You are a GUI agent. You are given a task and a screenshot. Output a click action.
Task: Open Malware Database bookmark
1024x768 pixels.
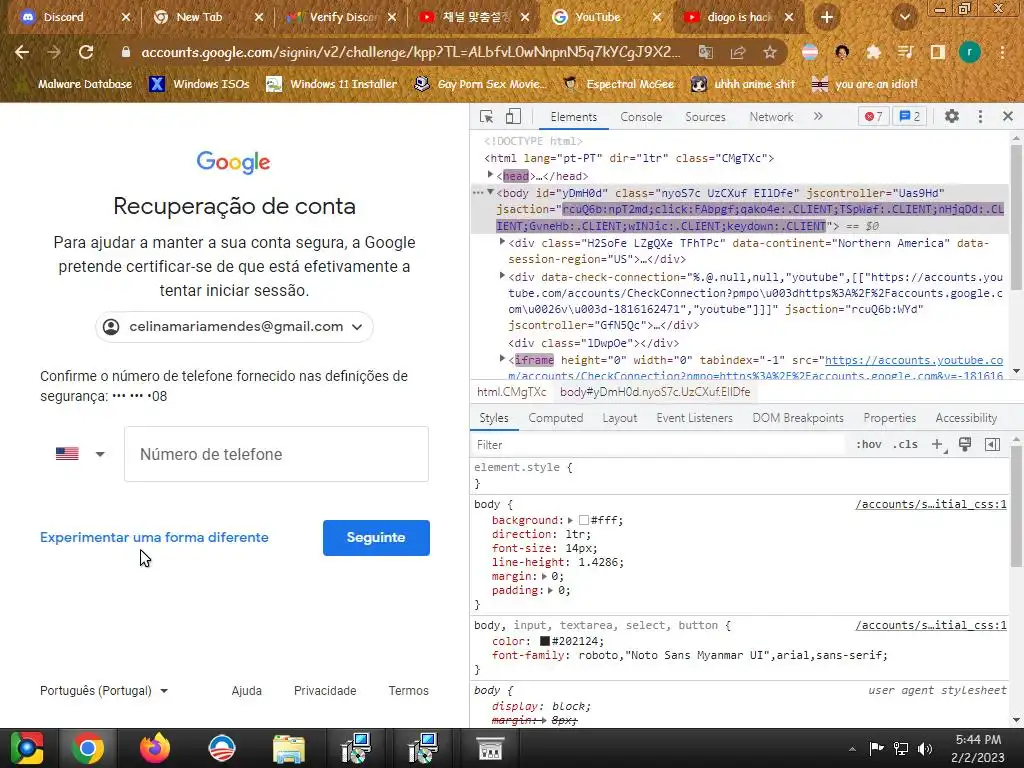tap(75, 84)
